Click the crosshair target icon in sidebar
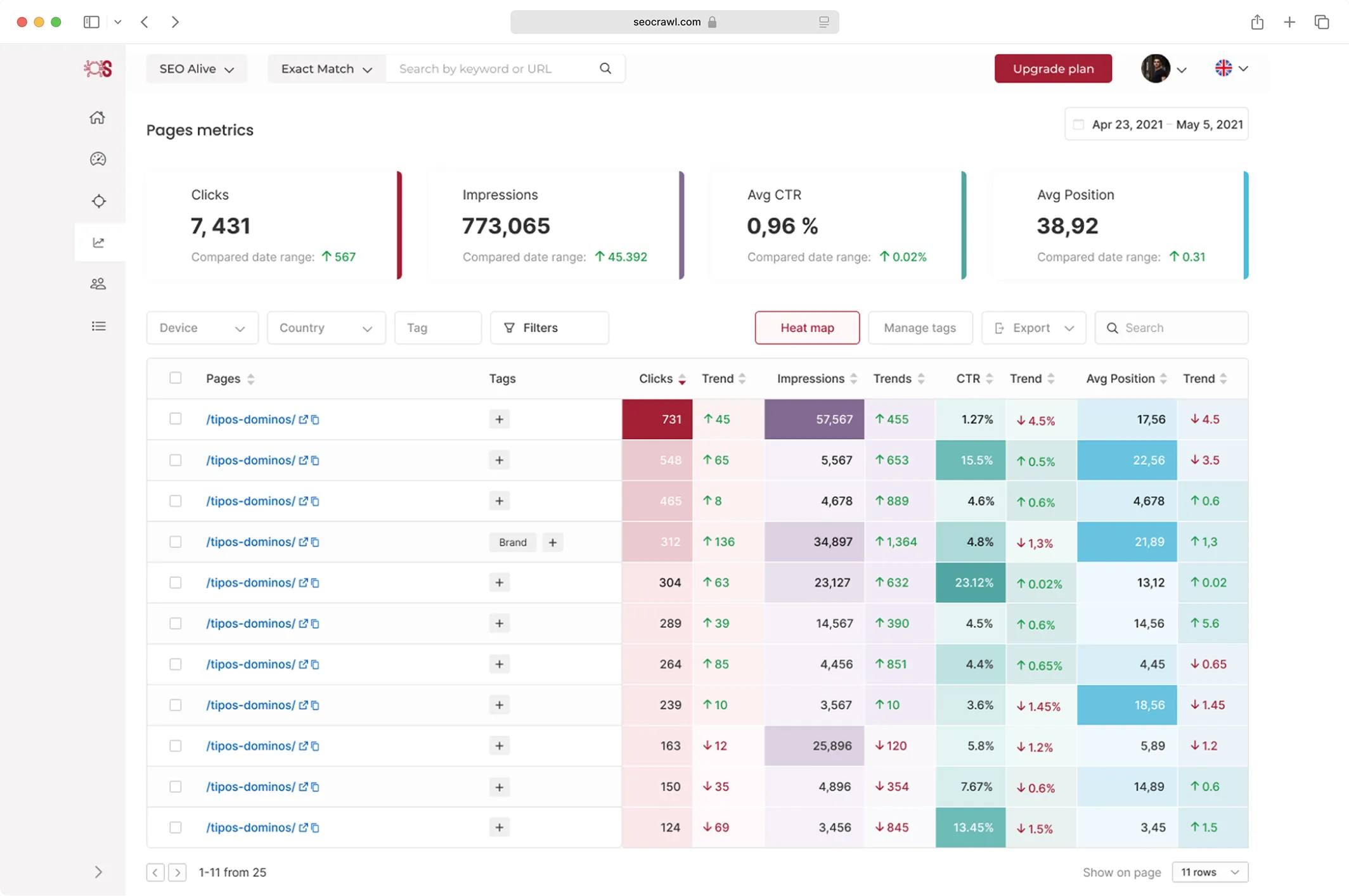 pos(98,202)
